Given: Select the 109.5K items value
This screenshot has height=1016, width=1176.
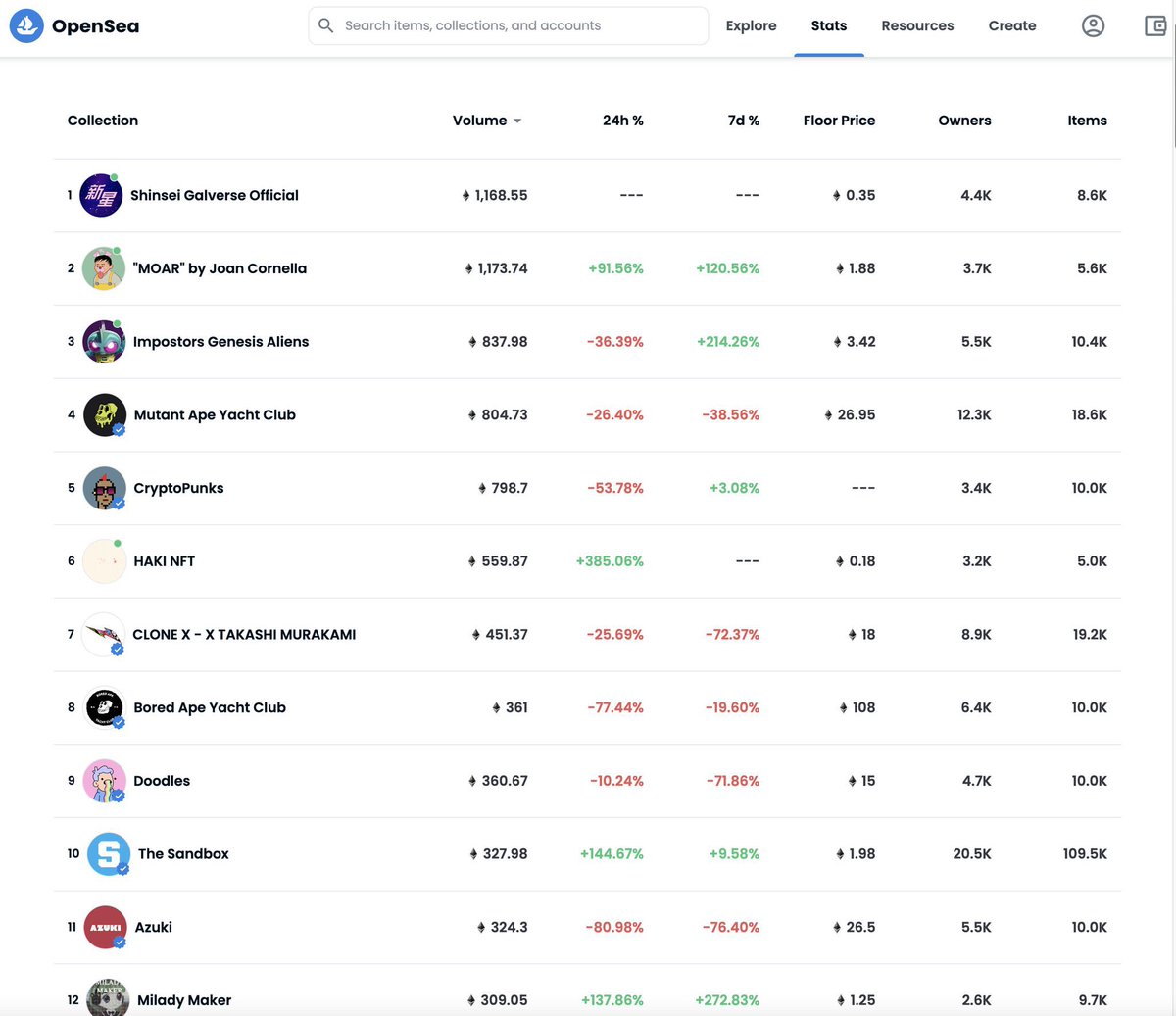Looking at the screenshot, I should (x=1085, y=854).
